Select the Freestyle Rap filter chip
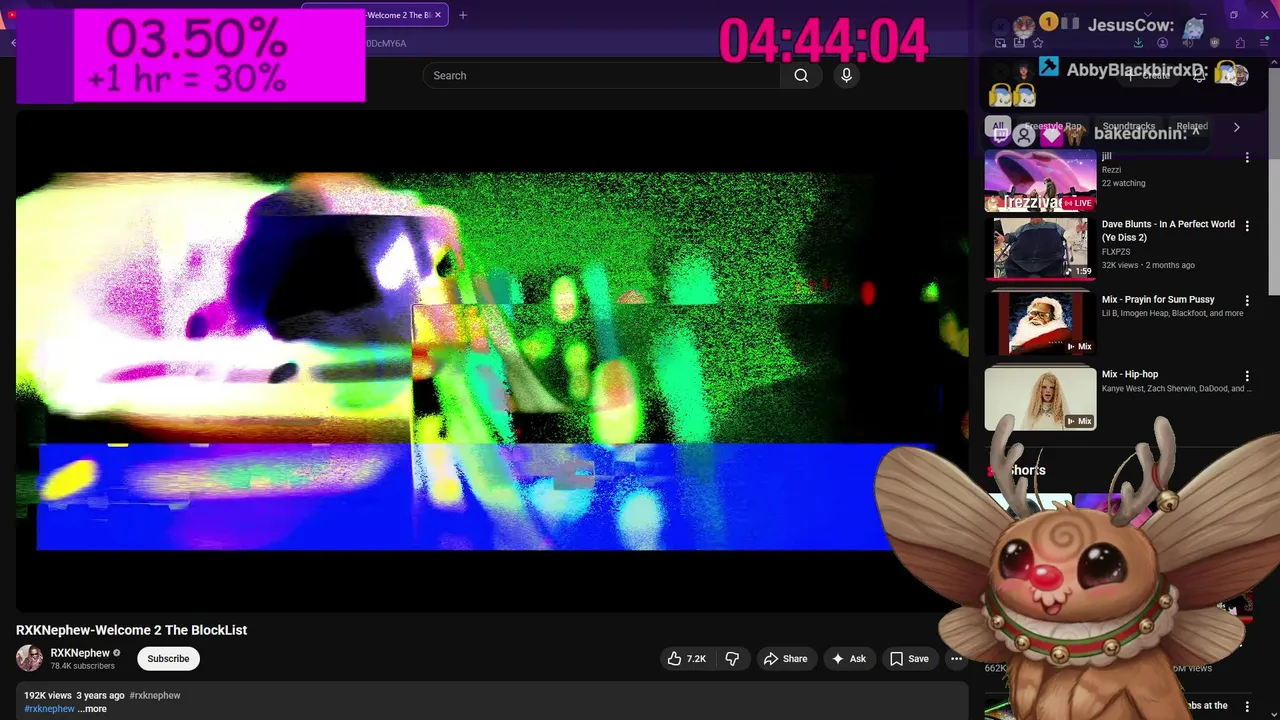 coord(1052,127)
